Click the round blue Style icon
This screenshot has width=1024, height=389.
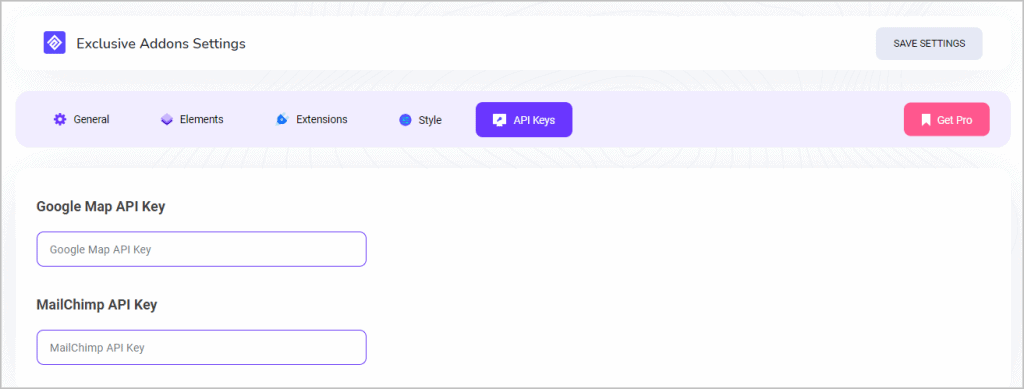(x=406, y=120)
